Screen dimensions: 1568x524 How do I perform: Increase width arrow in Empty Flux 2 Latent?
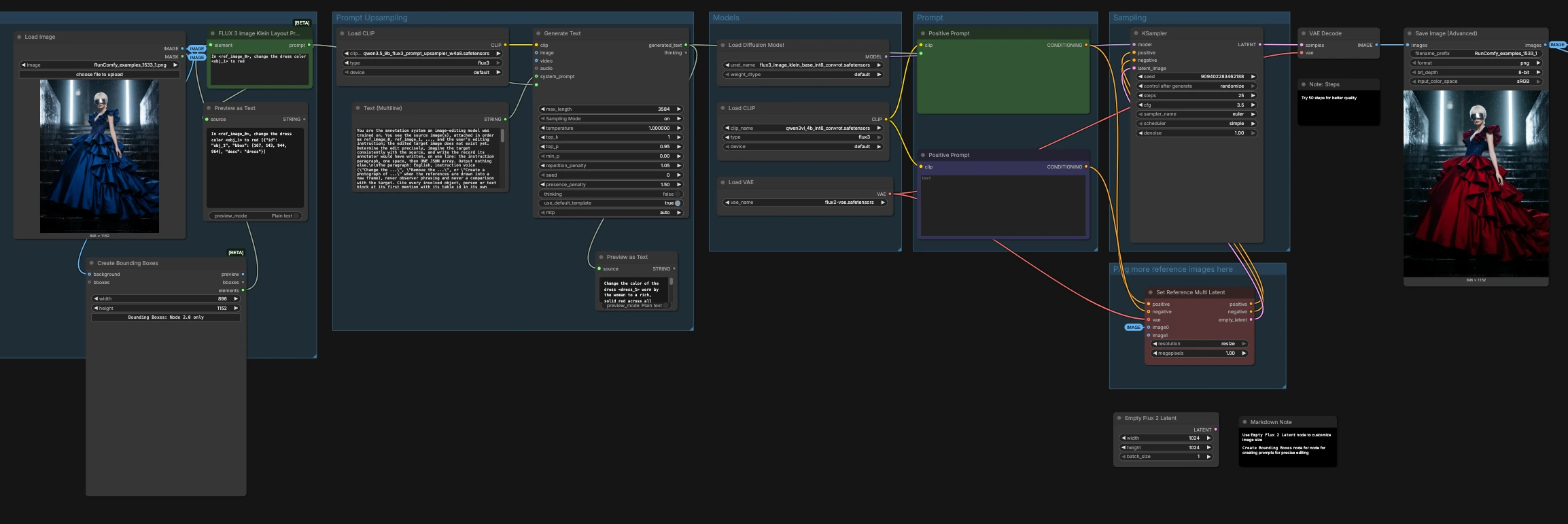(x=1208, y=438)
